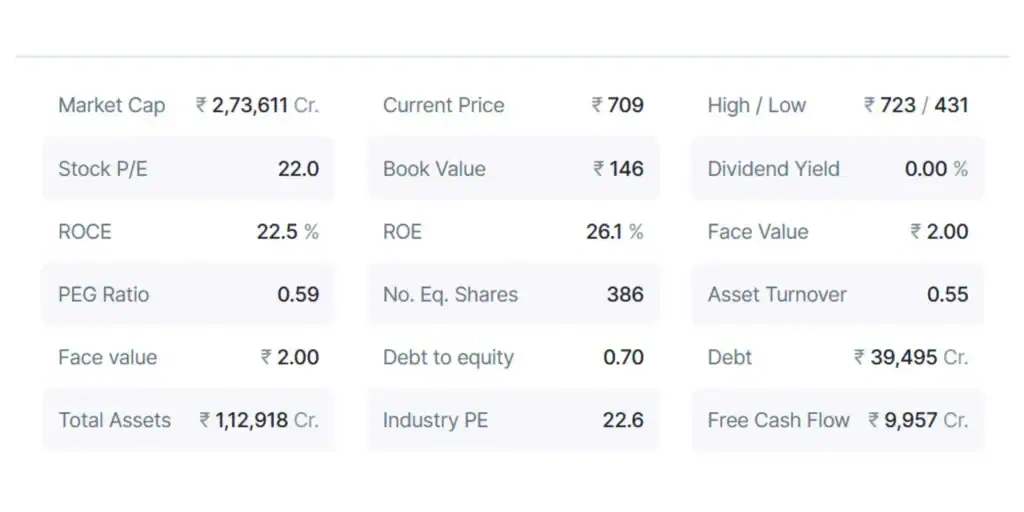Click the total assets value ₹ 1,12,918 Cr.
Image resolution: width=1024 pixels, height=512 pixels.
point(259,421)
